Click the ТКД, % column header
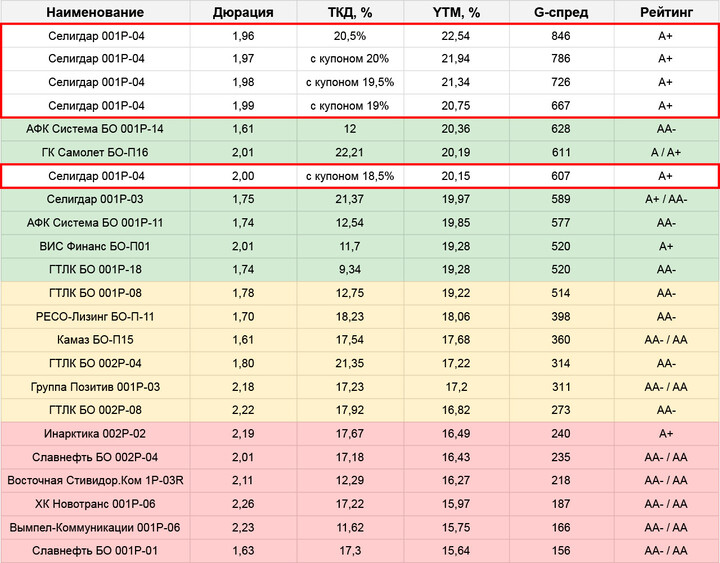Image resolution: width=720 pixels, height=563 pixels. pyautogui.click(x=350, y=12)
